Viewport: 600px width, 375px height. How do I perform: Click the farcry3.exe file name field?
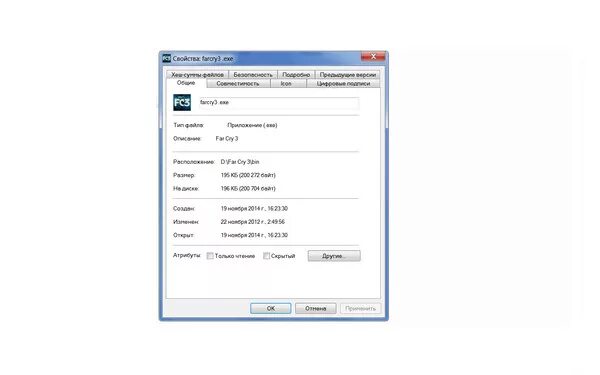(x=279, y=103)
